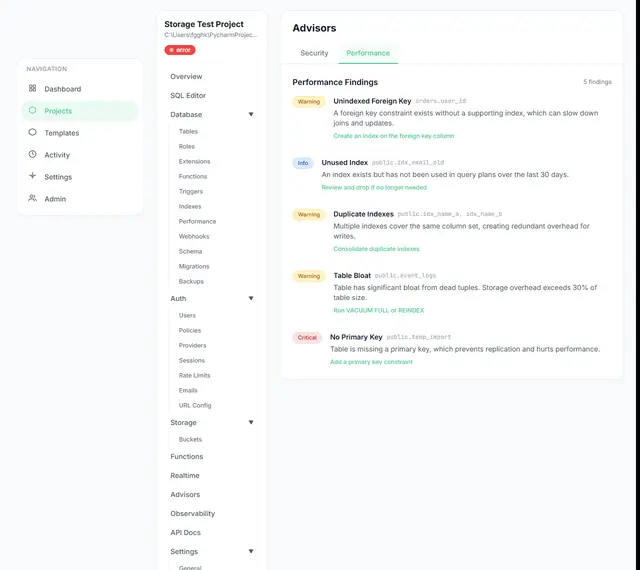Open Webhooks under Database

tap(194, 236)
